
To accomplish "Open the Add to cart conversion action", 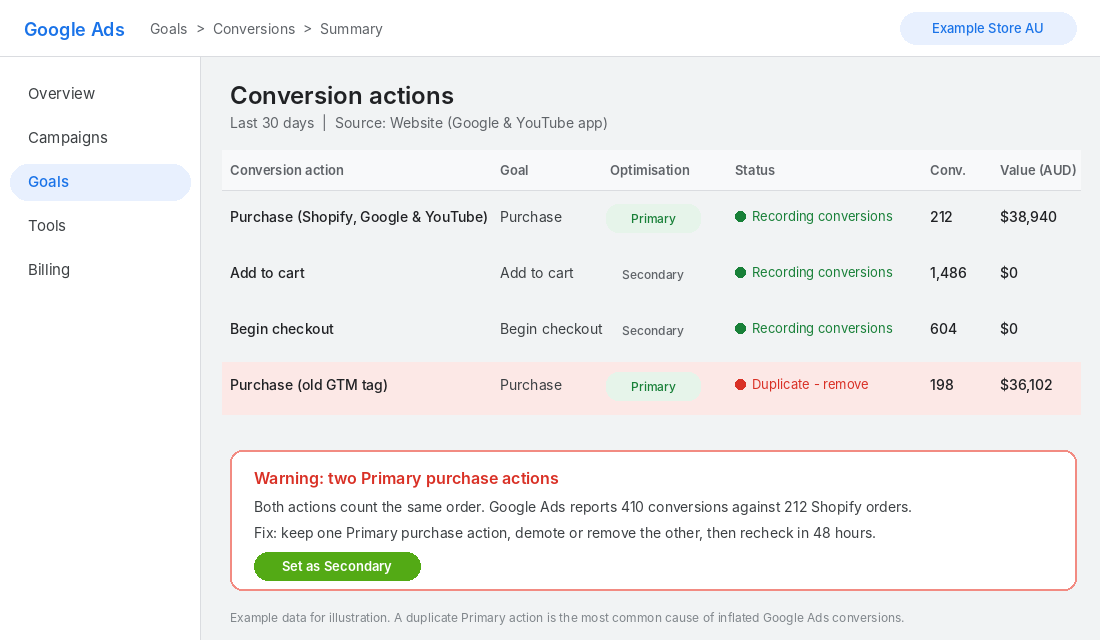I will [267, 273].
